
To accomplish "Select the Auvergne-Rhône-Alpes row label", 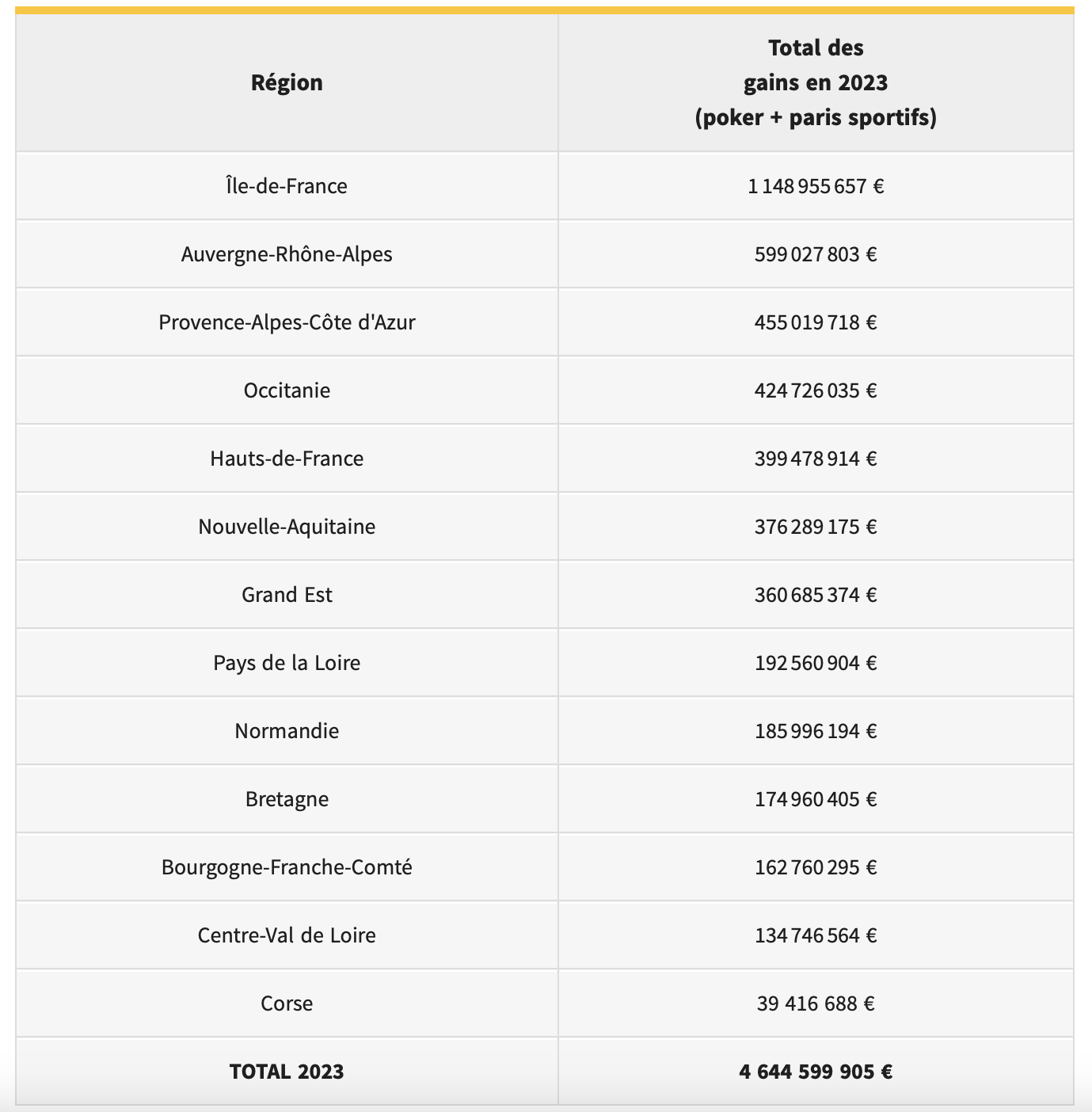I will [x=287, y=254].
